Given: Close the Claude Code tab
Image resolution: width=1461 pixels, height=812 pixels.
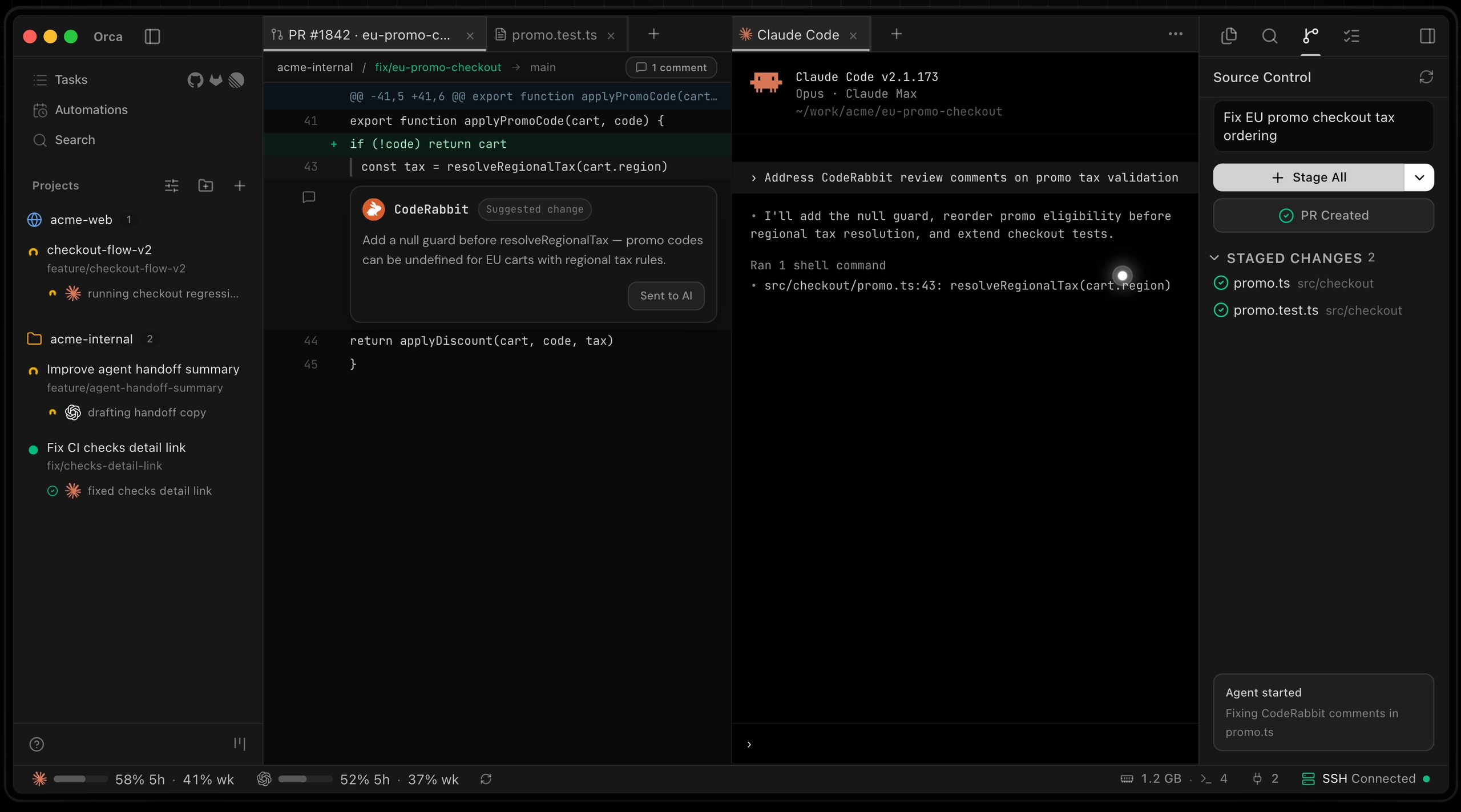Looking at the screenshot, I should [x=853, y=35].
